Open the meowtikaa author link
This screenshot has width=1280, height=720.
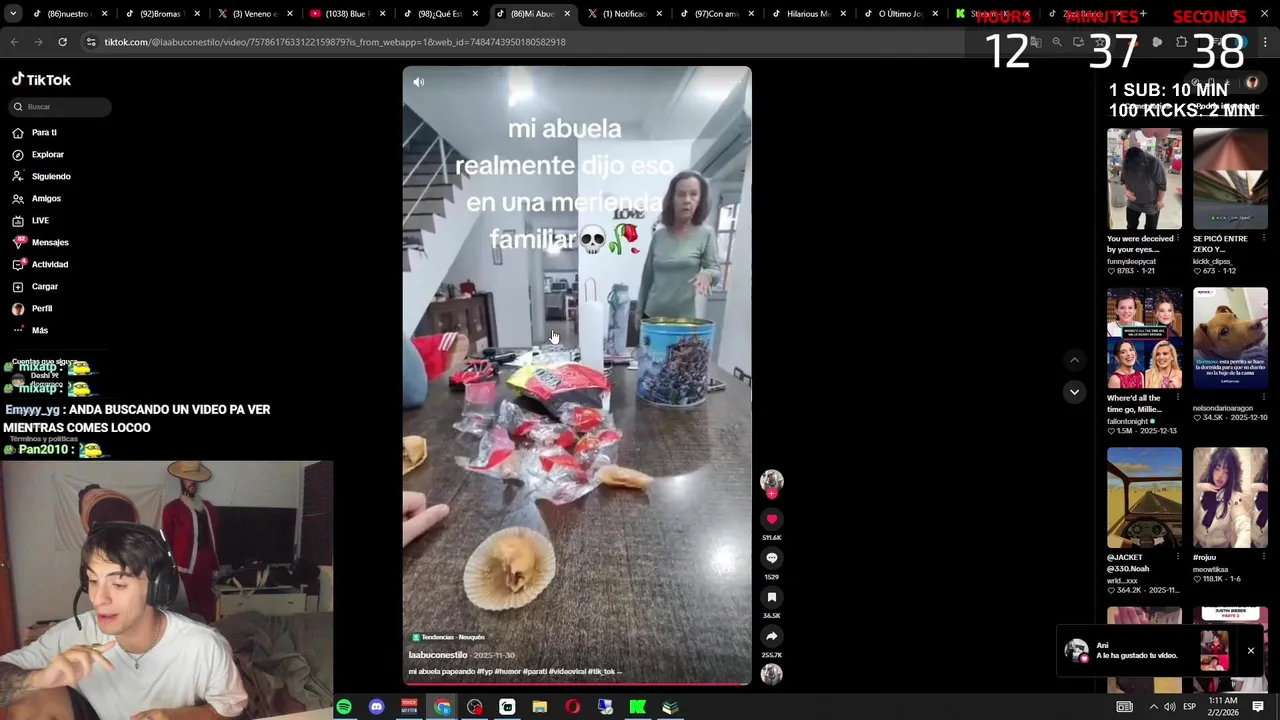click(x=1210, y=569)
